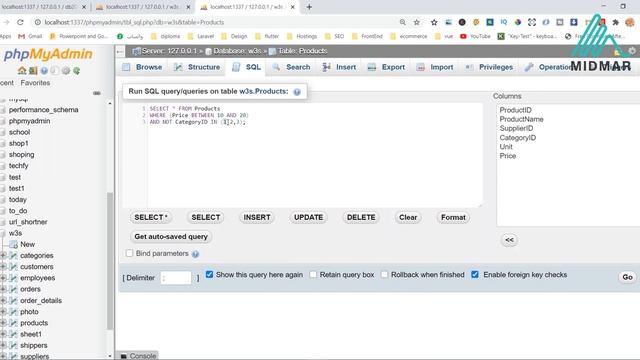Reload the browser page
Screen dimensions: 640x360
click(20, 22)
